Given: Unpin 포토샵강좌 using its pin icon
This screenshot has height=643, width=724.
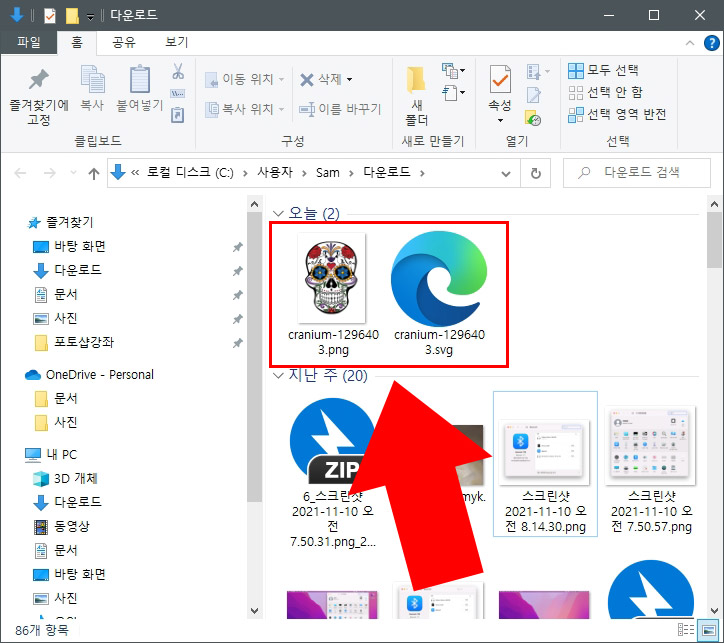Looking at the screenshot, I should tap(237, 343).
